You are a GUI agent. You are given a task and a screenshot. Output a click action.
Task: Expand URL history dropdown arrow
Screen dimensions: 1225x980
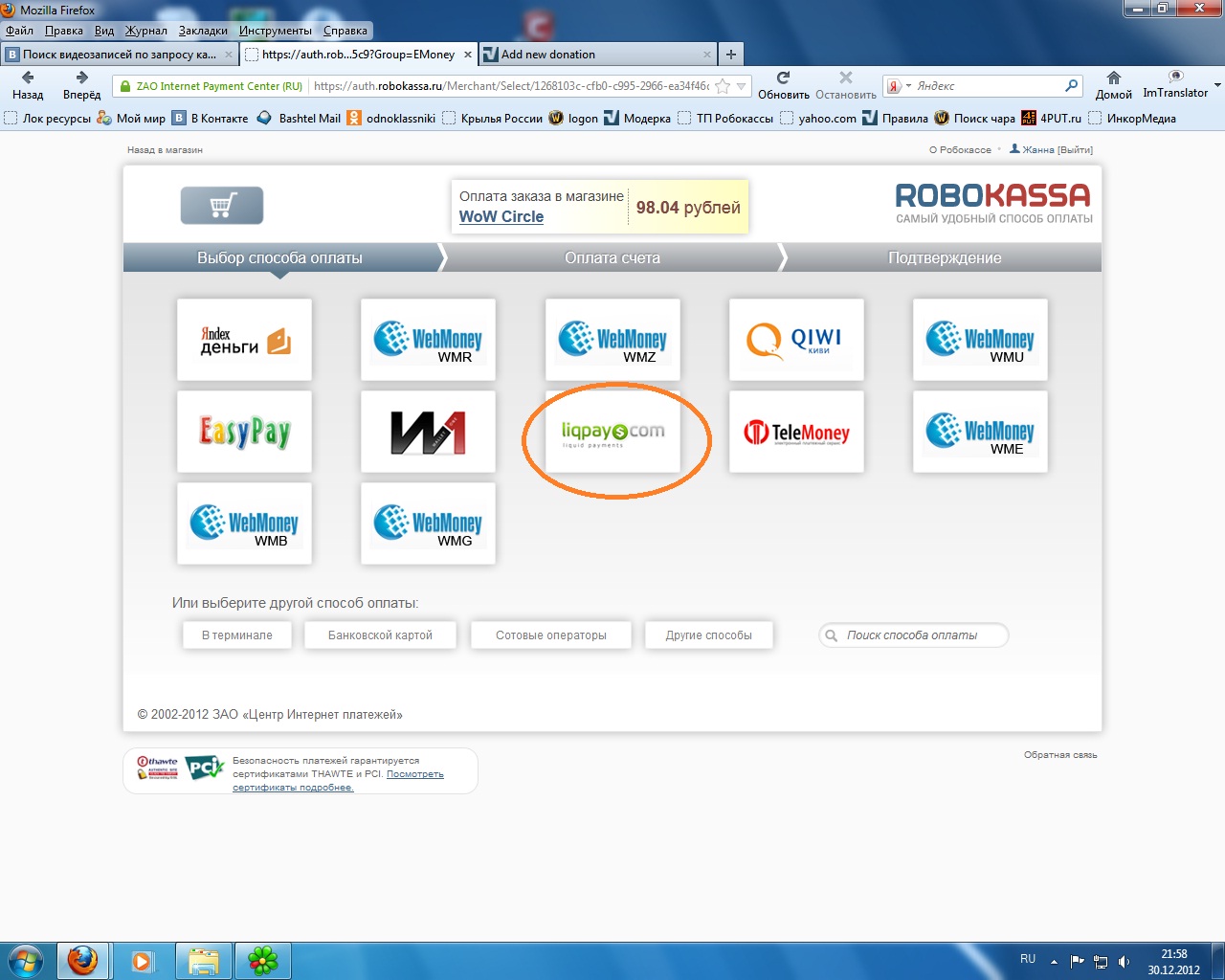(741, 86)
